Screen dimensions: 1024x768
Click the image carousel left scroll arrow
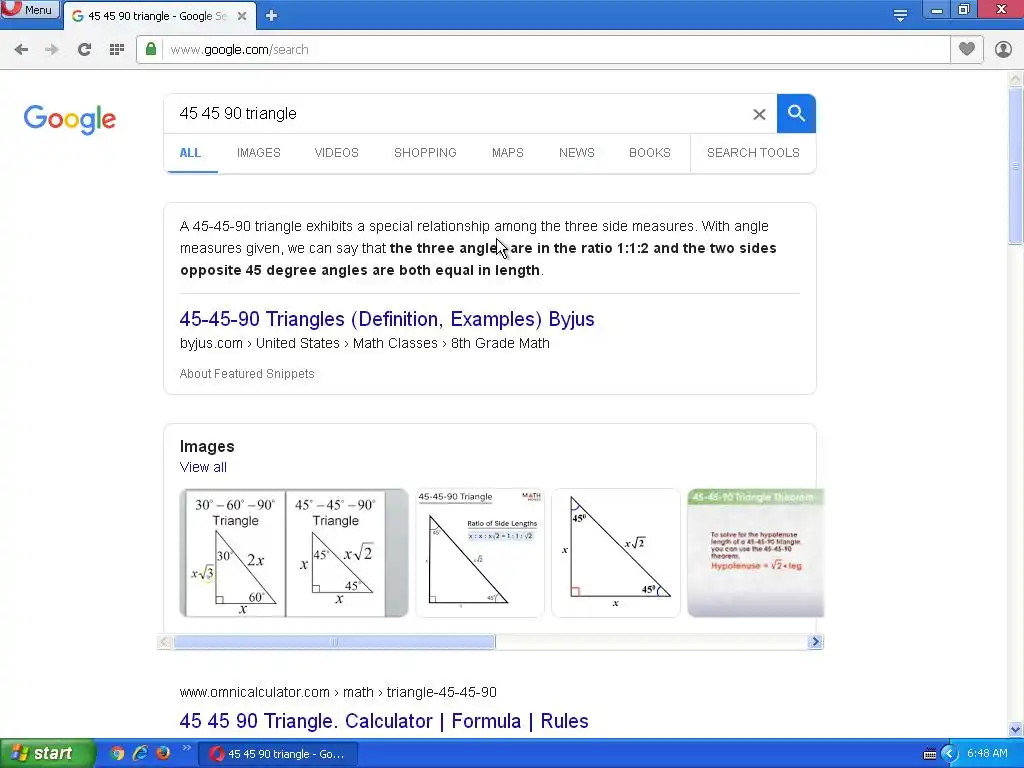pos(165,642)
